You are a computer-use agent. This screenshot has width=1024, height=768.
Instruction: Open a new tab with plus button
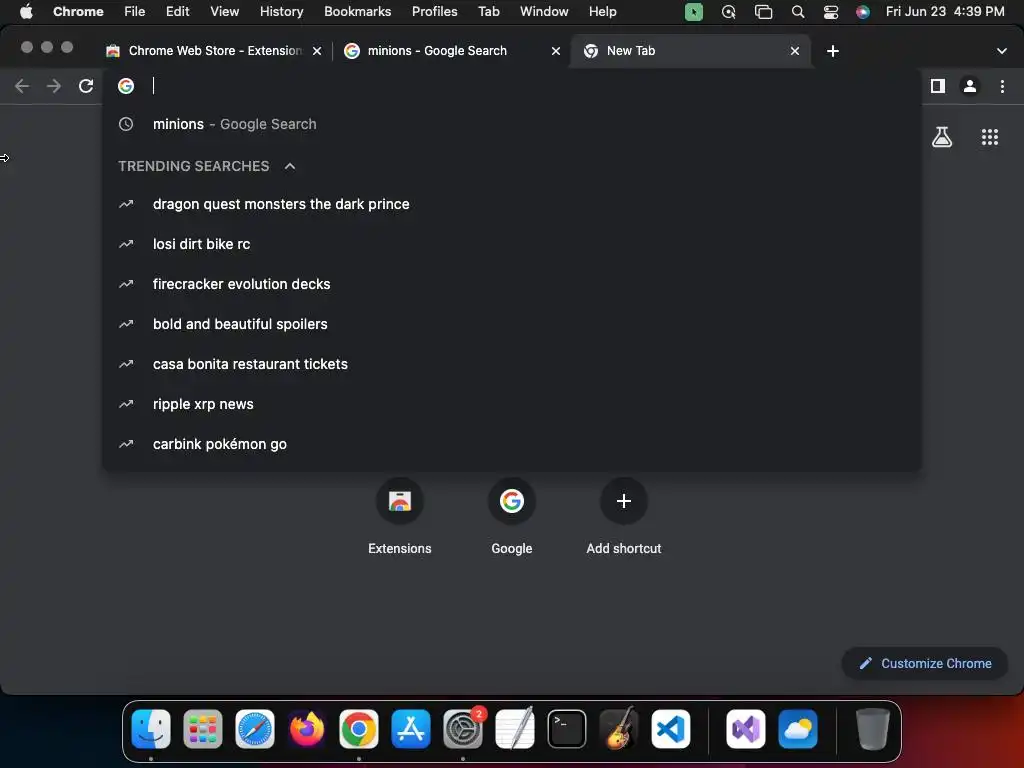coord(833,51)
